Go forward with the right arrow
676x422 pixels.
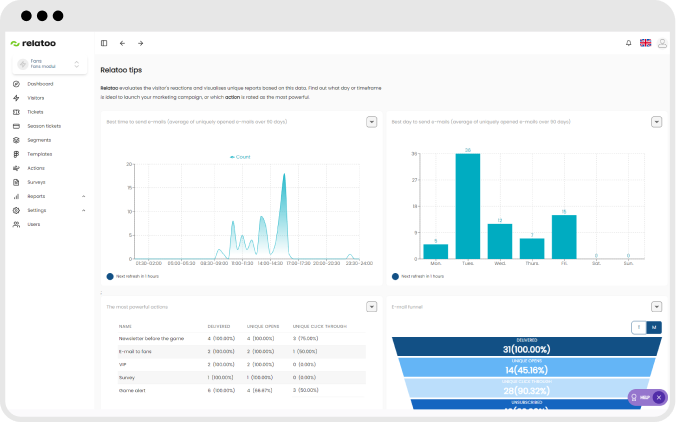tap(141, 43)
